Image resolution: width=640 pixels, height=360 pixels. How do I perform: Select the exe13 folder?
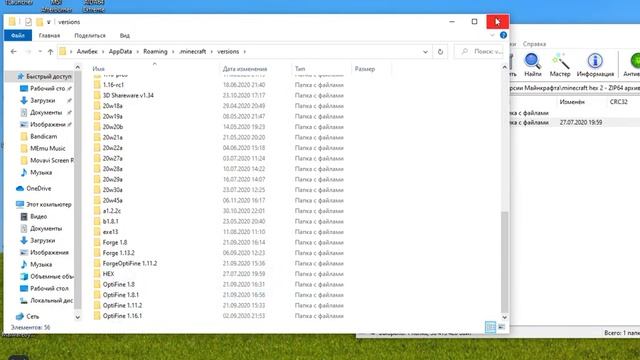click(x=110, y=232)
